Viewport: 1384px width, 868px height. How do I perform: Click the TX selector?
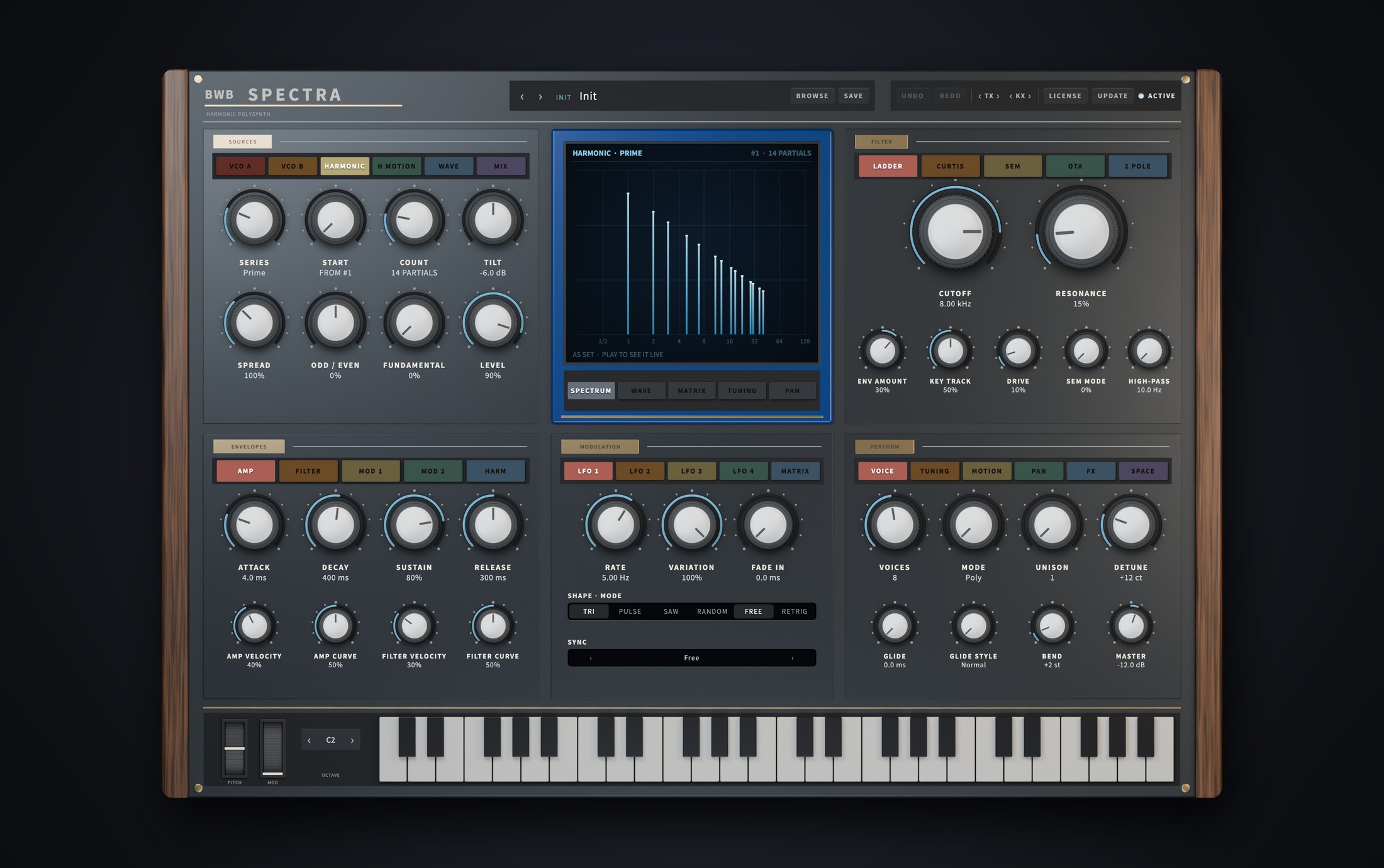989,96
